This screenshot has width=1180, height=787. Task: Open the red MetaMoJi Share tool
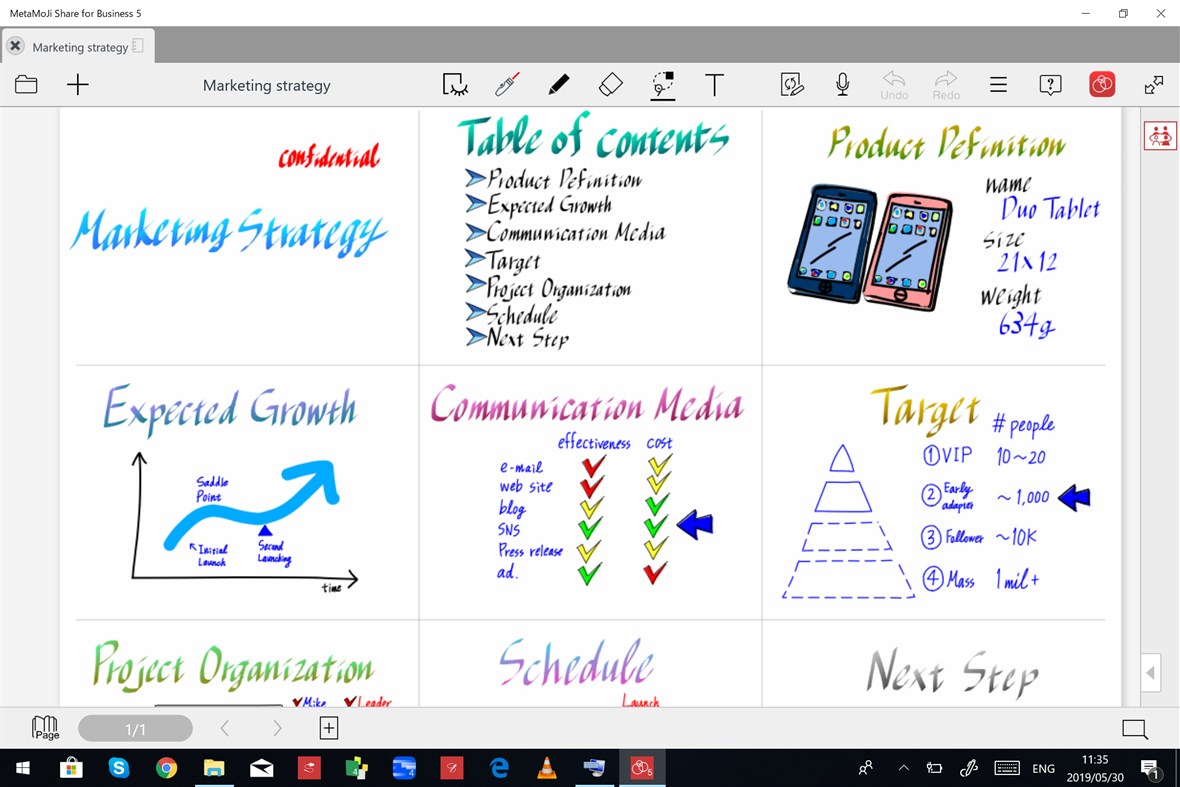(x=1101, y=84)
